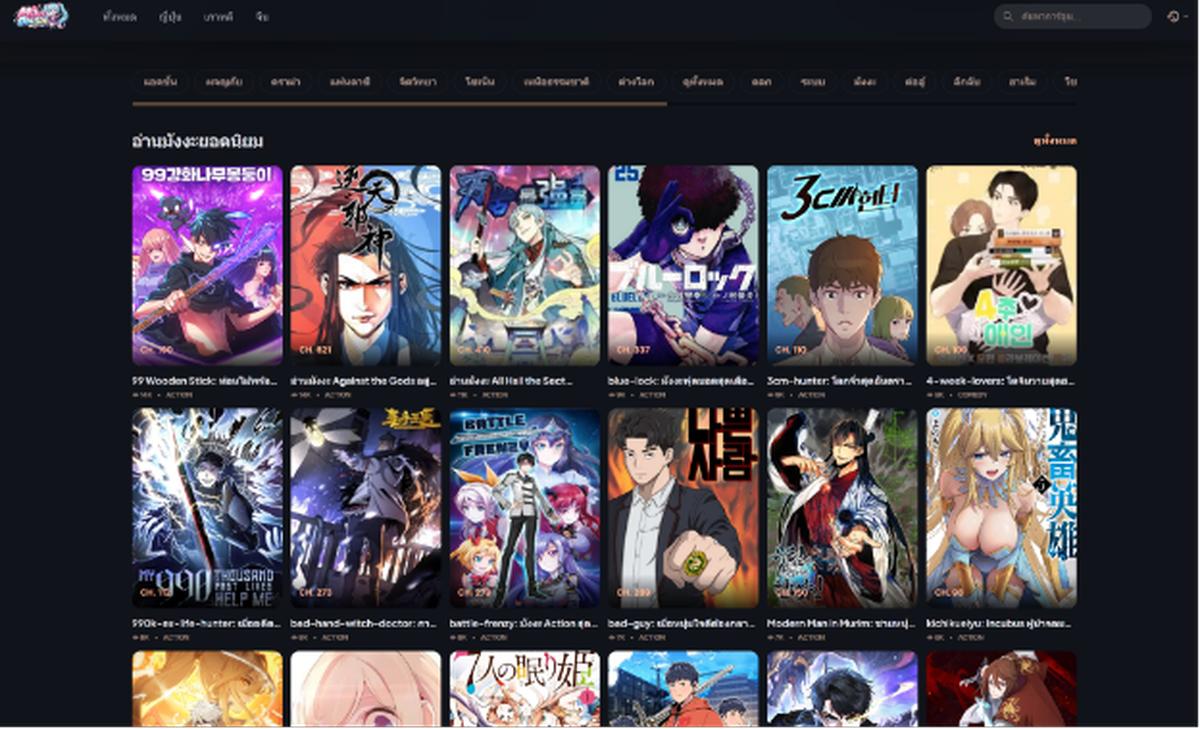Click the bad-hand-witch-doctor title link
The width and height of the screenshot is (1200, 729).
tap(365, 623)
